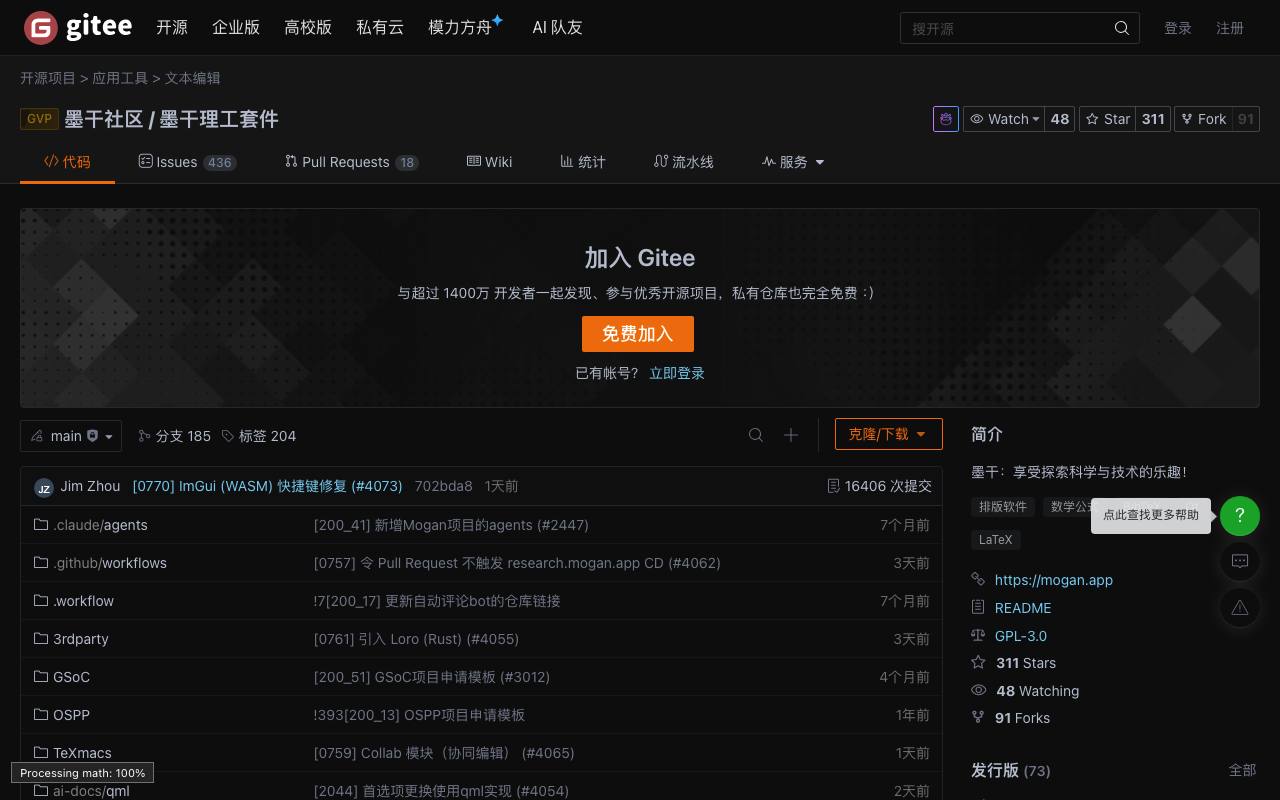Click the LaTeX topic tag

[995, 540]
